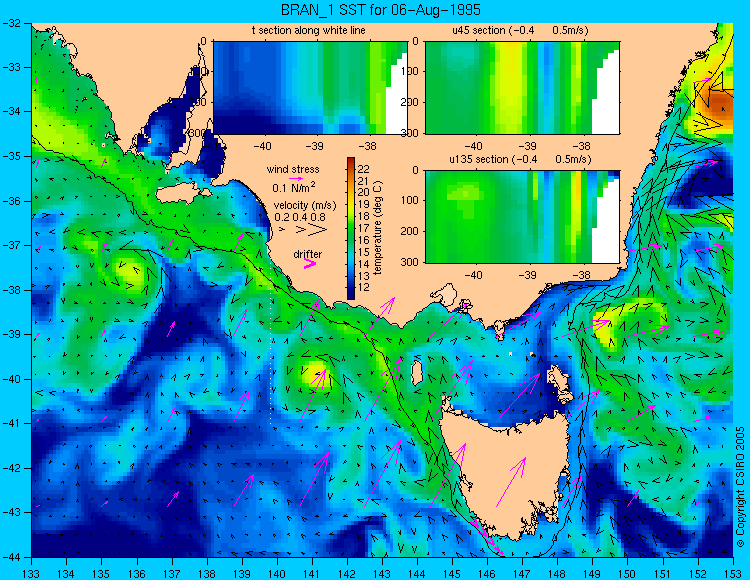Click the latitude axis label -36
Screen dimensions: 750x580
pos(11,201)
